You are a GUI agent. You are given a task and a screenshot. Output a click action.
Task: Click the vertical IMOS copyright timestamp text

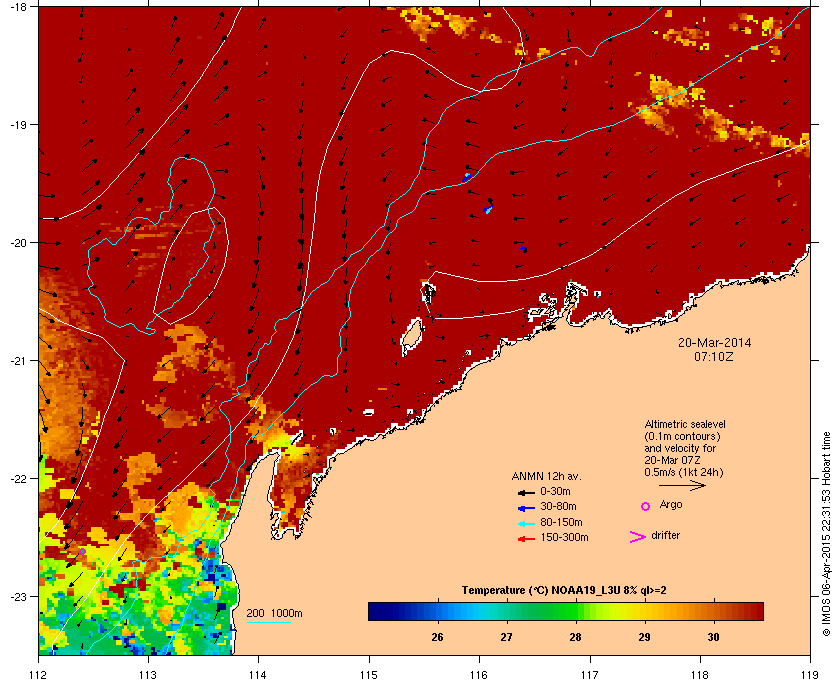point(827,533)
